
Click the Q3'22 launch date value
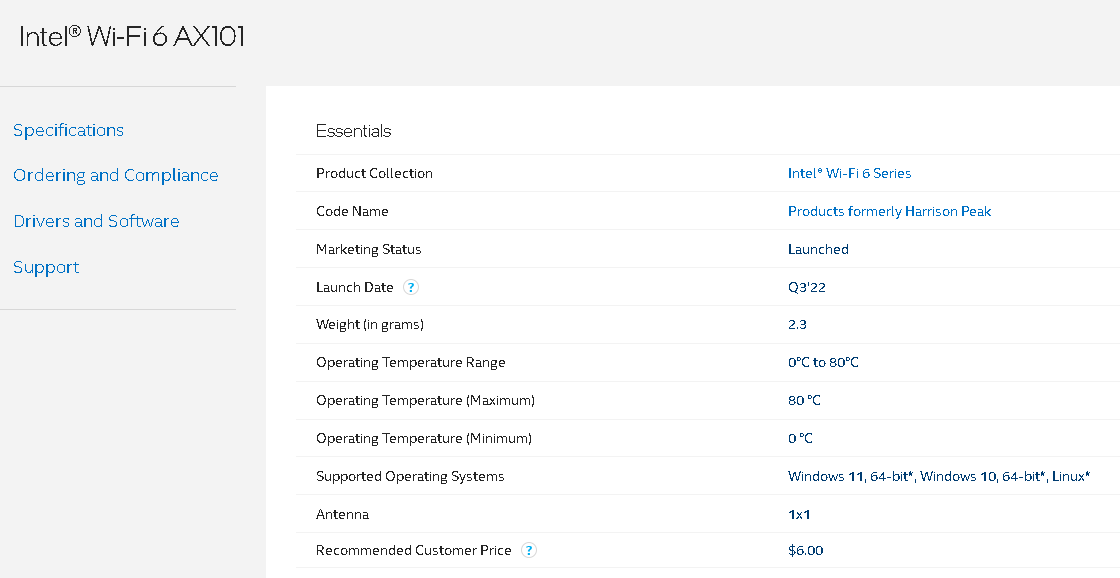tap(806, 287)
